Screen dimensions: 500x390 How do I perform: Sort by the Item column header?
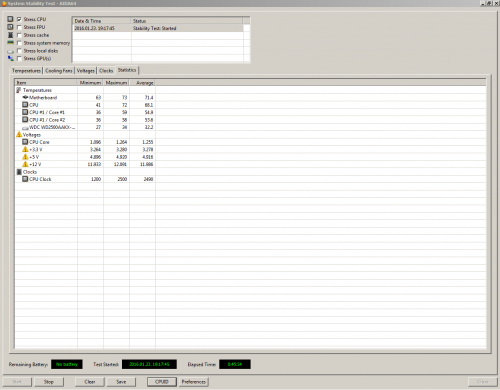46,83
